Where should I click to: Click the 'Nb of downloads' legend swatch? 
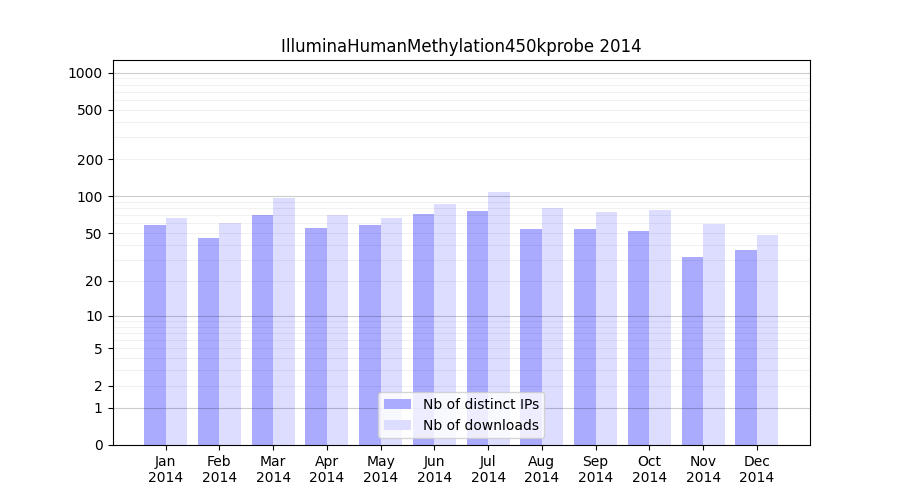(397, 425)
